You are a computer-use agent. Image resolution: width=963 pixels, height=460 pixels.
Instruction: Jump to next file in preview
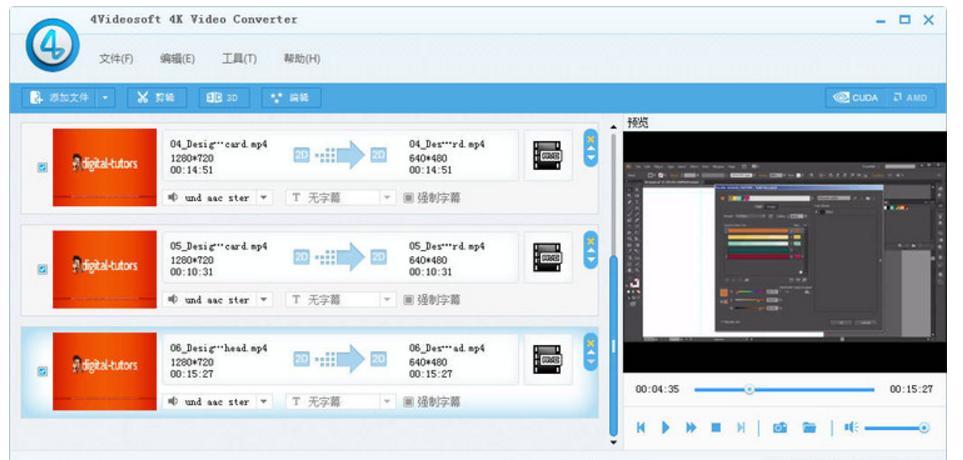click(x=741, y=427)
